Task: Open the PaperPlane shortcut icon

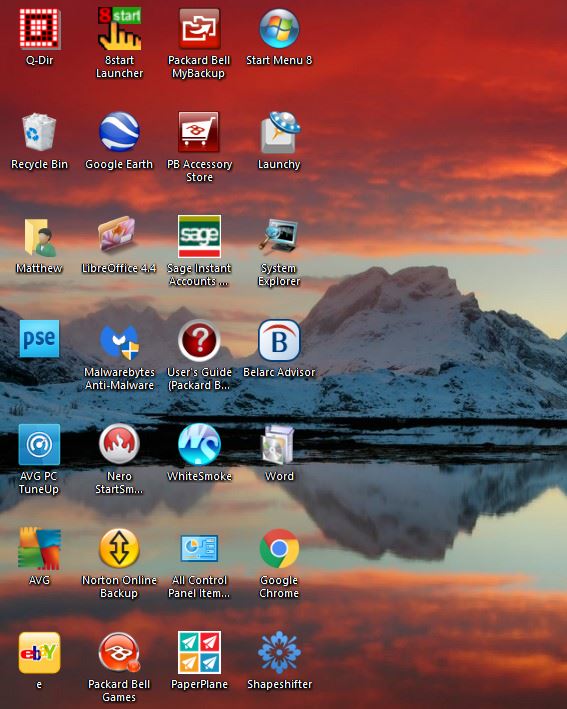Action: [199, 652]
